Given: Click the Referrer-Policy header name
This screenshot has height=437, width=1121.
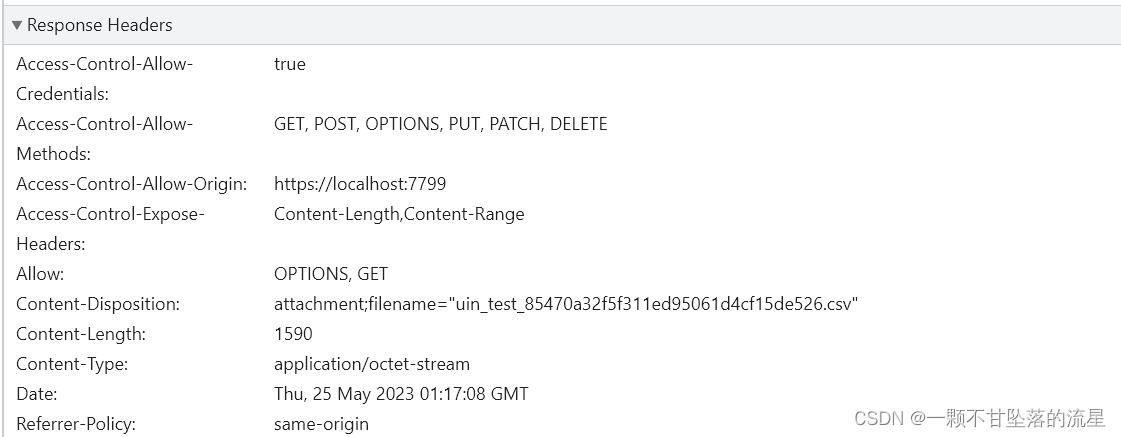Looking at the screenshot, I should click(x=76, y=424).
